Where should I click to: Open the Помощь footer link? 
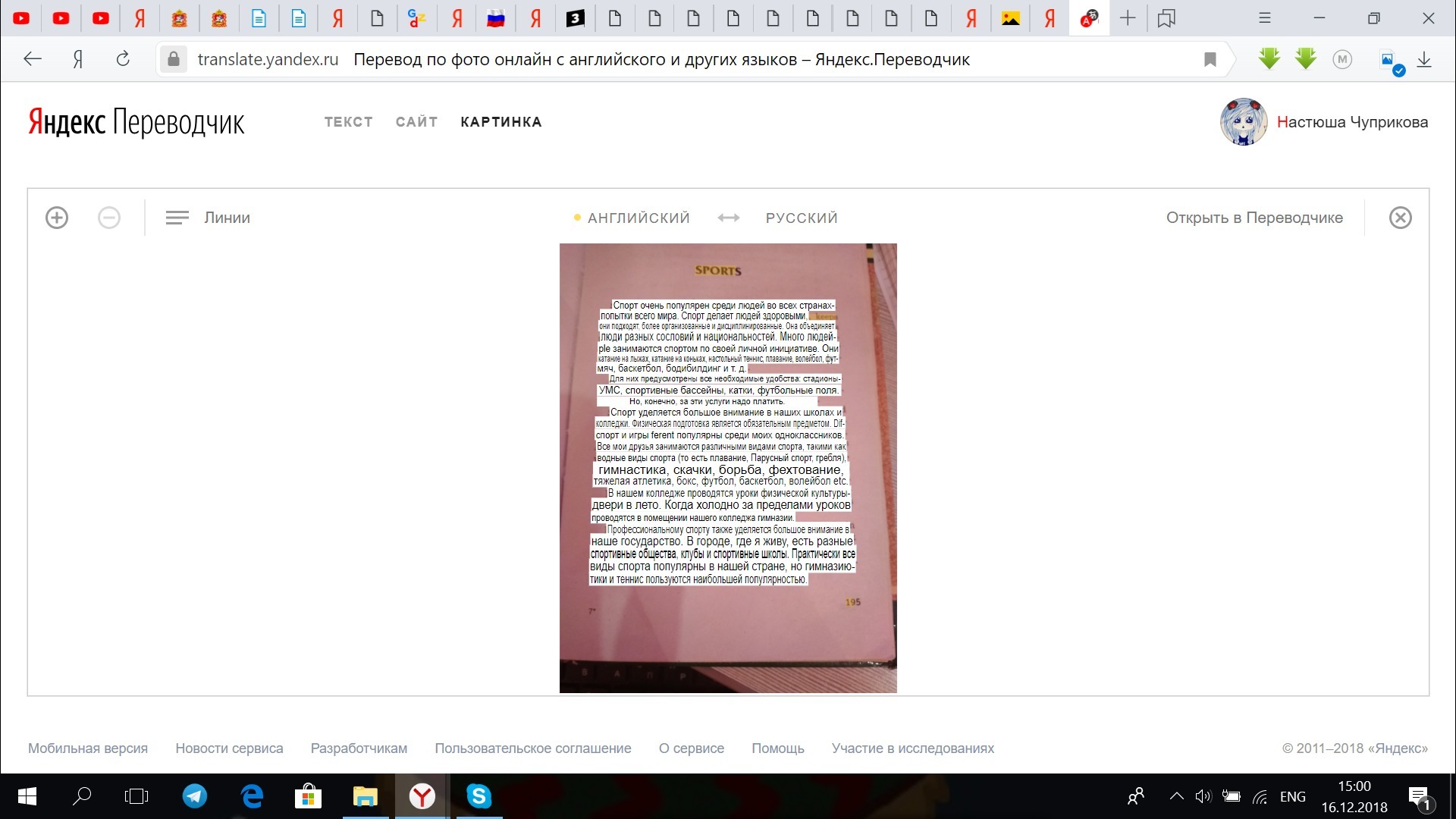777,748
